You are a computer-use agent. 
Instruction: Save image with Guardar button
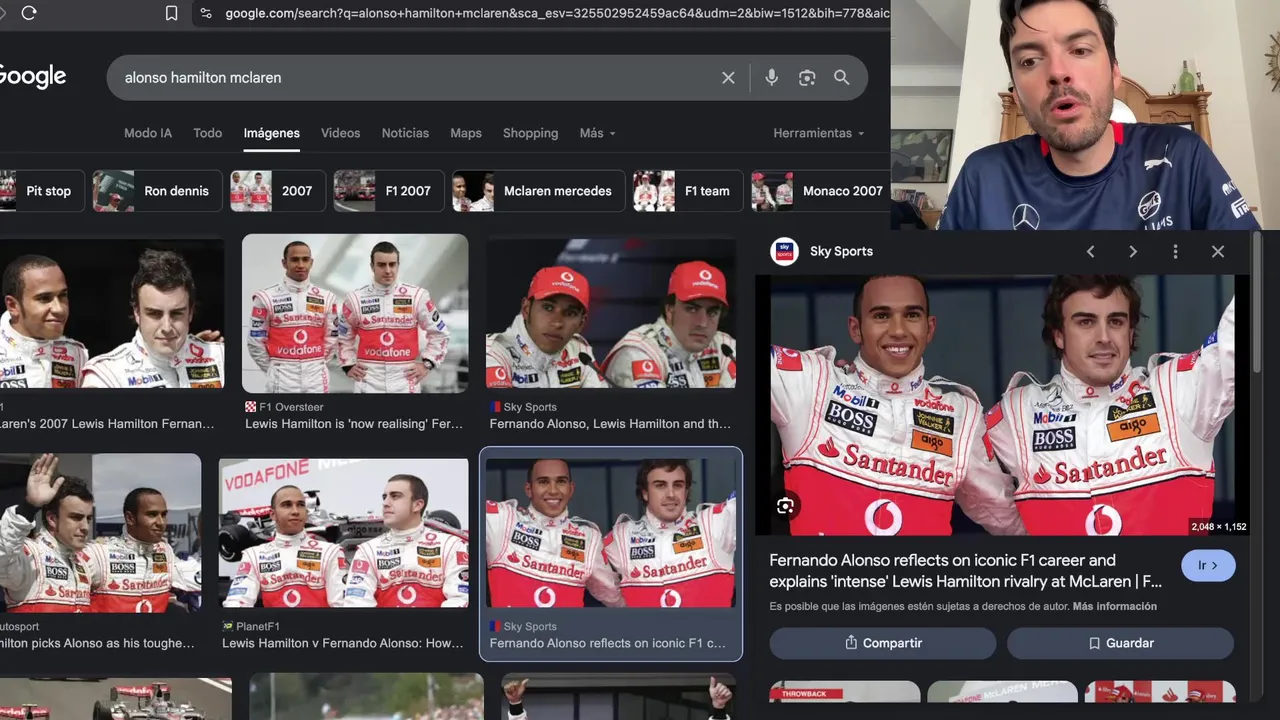click(x=1120, y=643)
